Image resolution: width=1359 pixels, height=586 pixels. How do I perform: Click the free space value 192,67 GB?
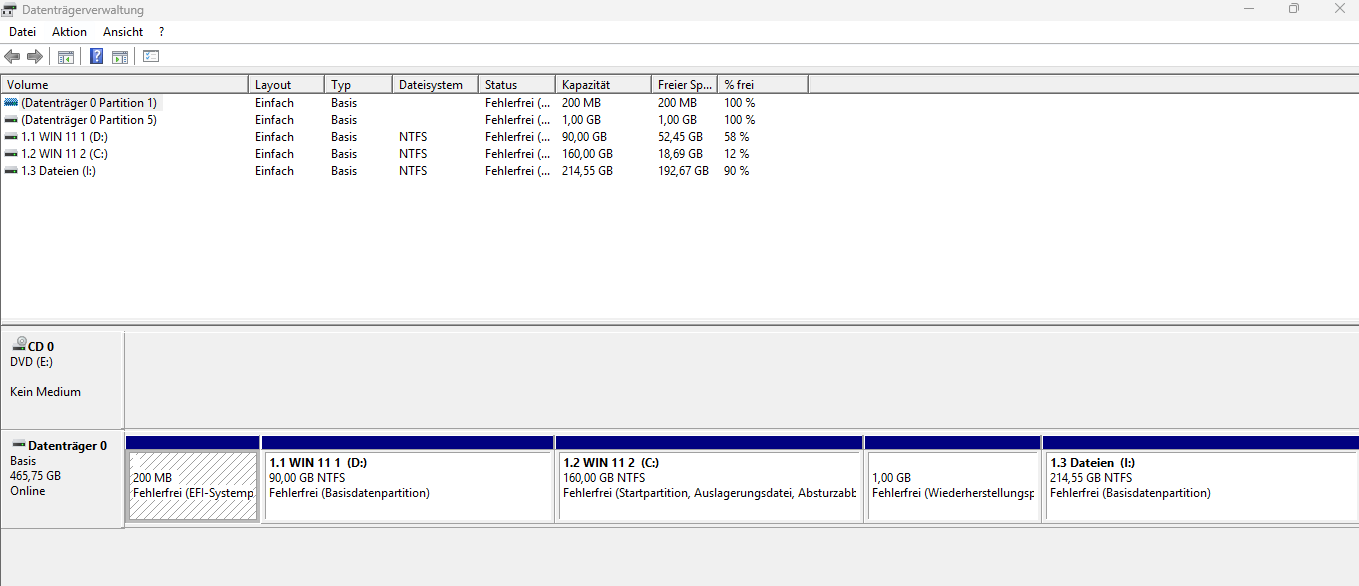[683, 171]
